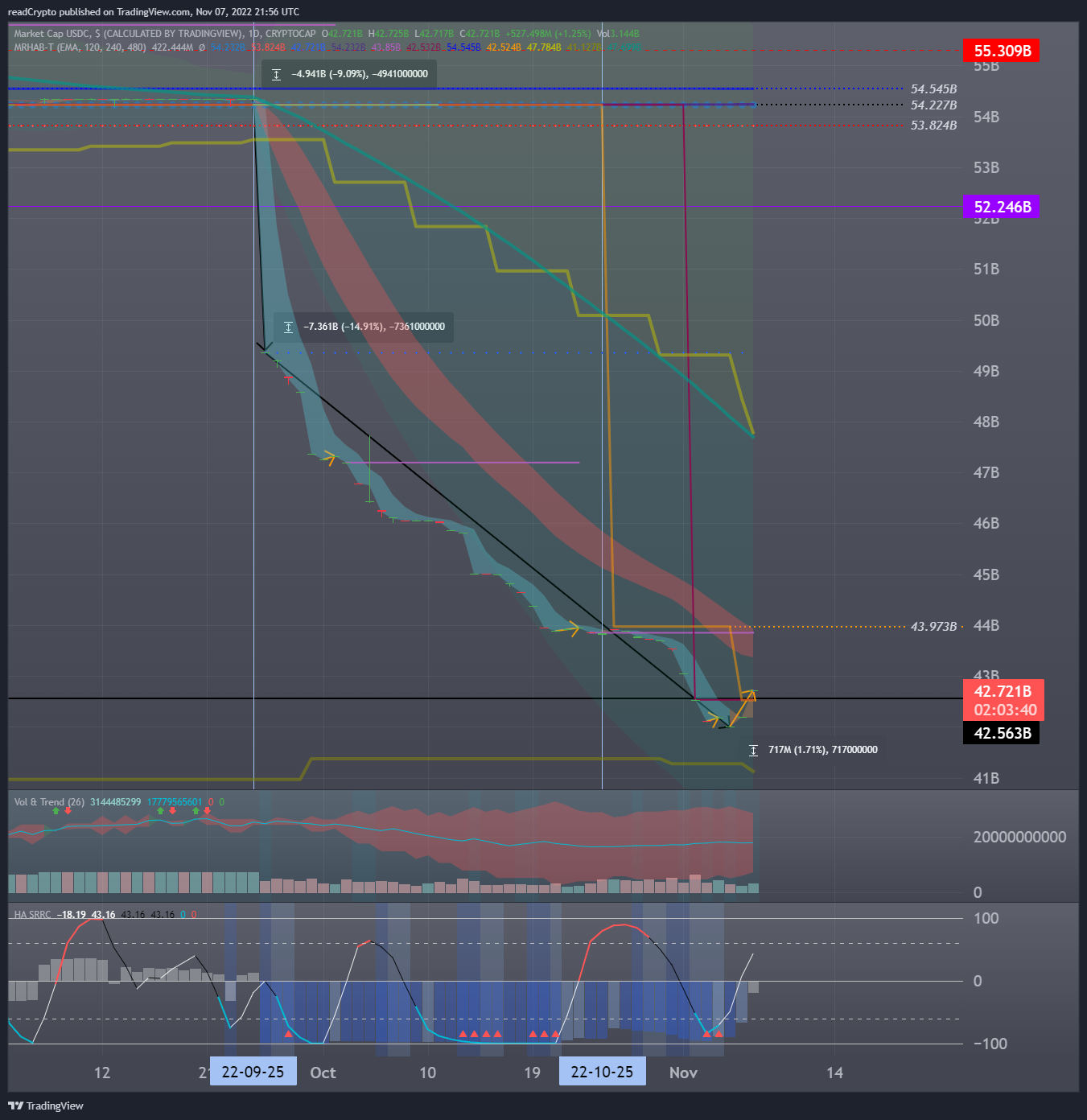This screenshot has height=1120, width=1087.
Task: Click the -7.361B (-14.91%) measurement label
Action: (x=364, y=327)
